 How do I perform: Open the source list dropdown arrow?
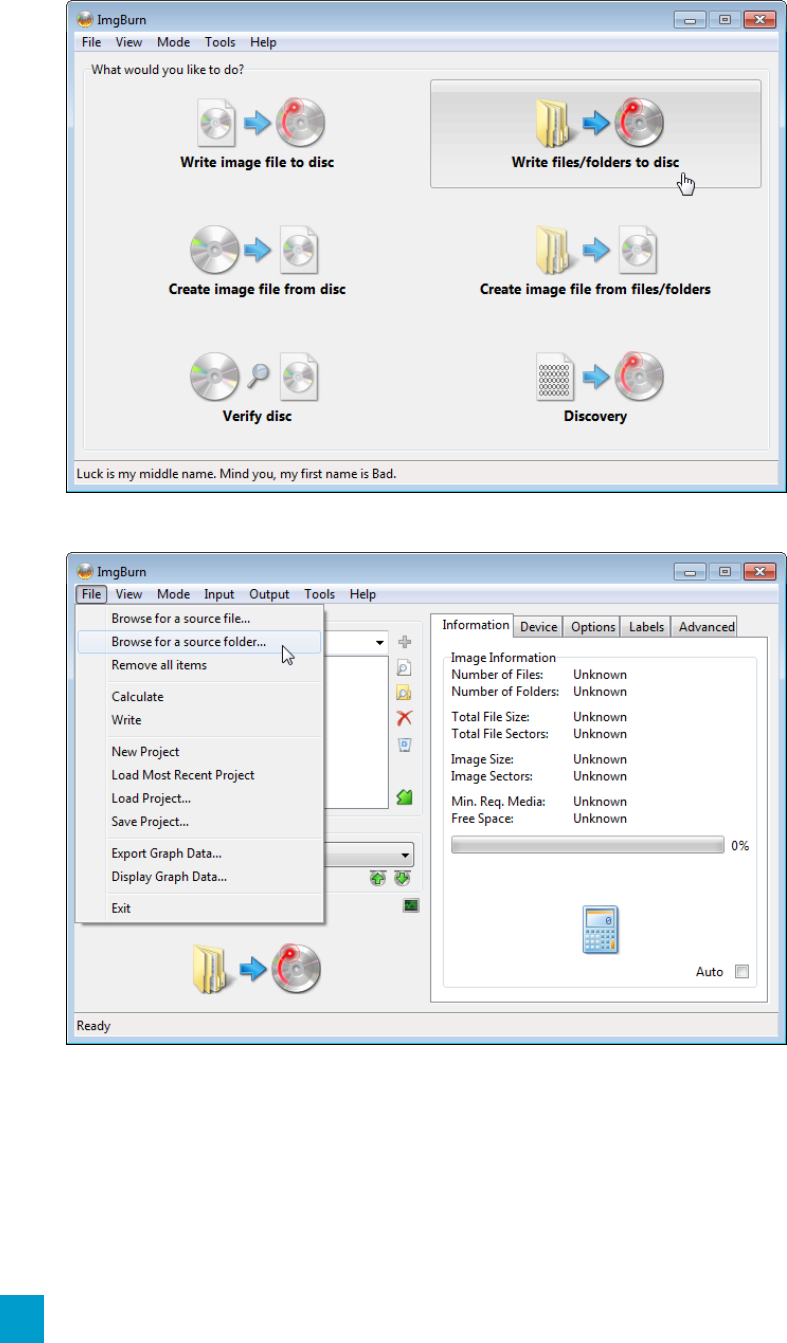[x=381, y=642]
